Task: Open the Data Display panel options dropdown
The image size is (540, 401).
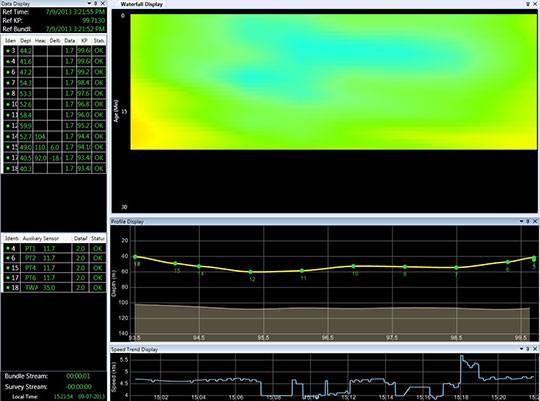Action: 90,3
